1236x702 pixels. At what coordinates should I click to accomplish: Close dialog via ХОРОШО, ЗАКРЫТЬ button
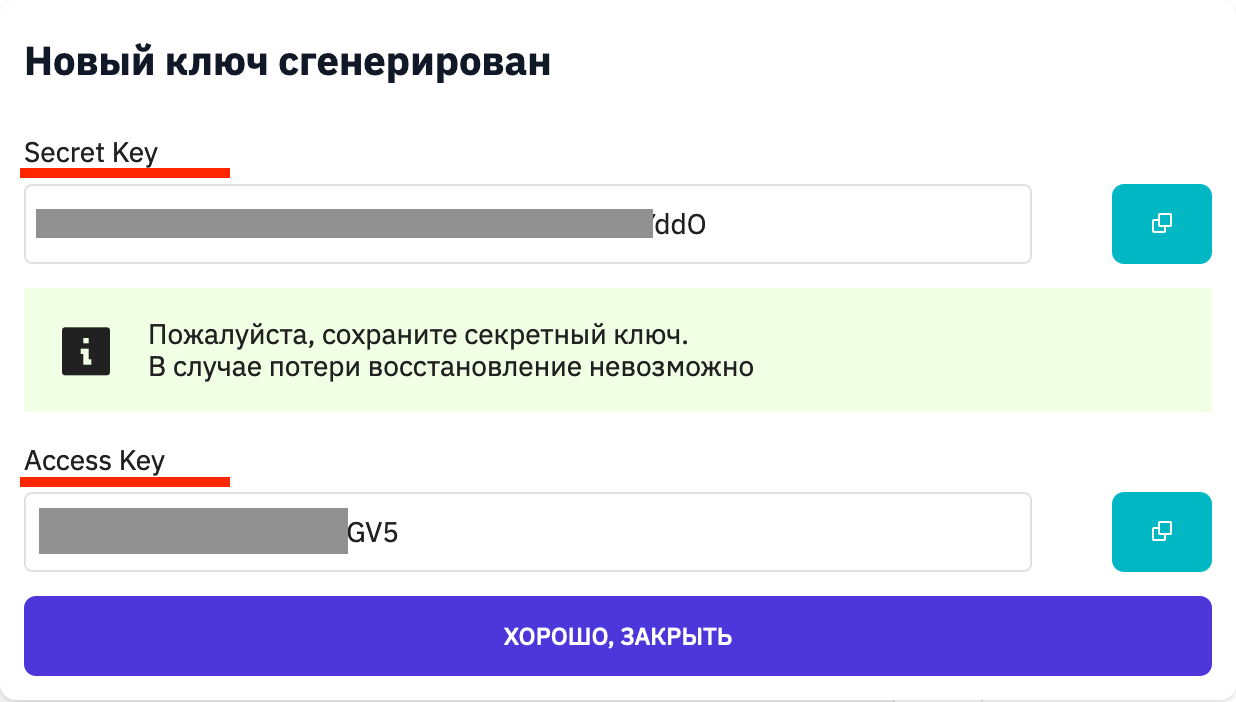618,636
